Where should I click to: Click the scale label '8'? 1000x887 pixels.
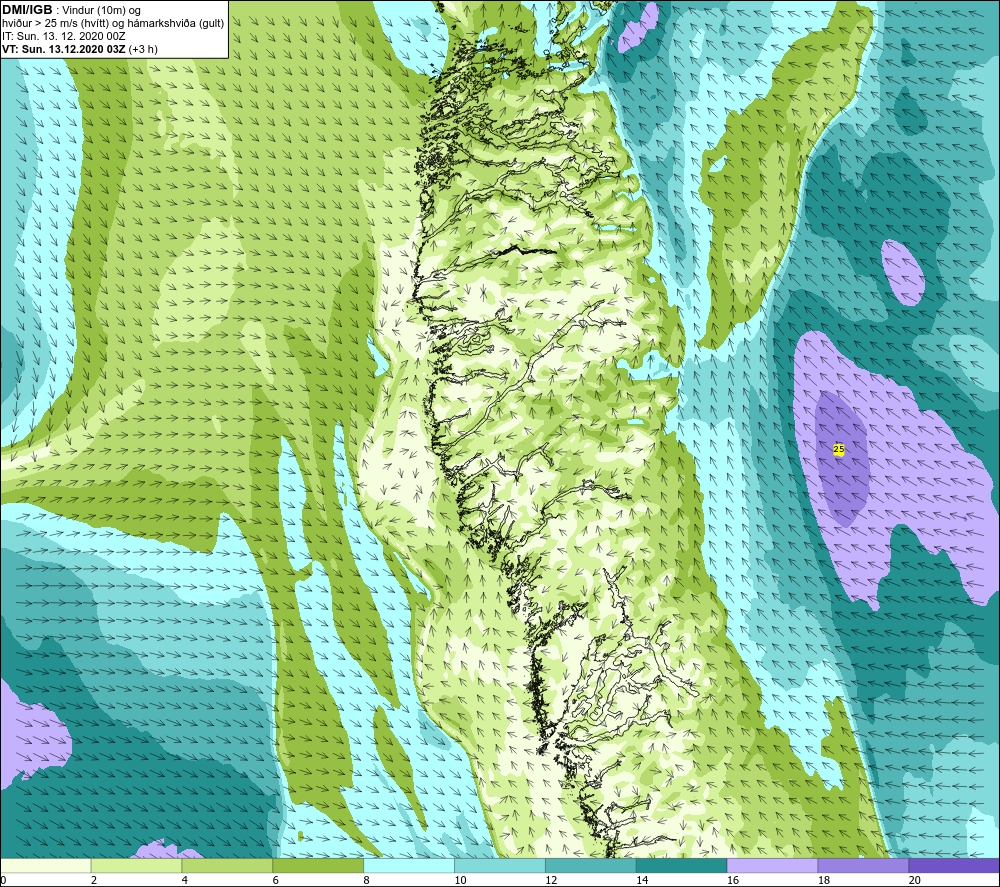tap(367, 880)
